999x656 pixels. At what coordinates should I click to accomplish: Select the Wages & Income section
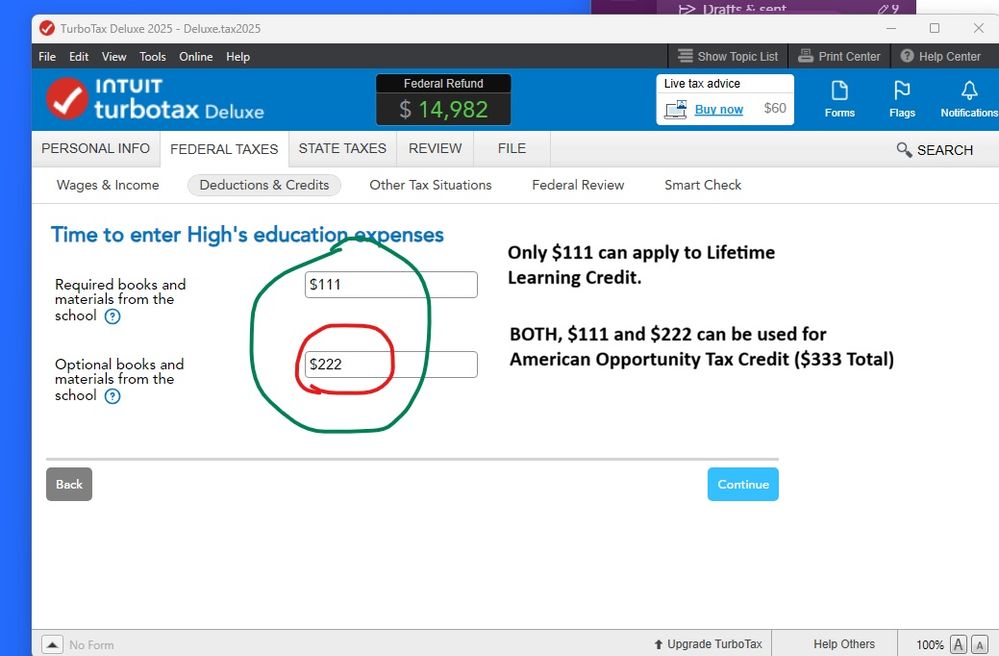click(108, 185)
